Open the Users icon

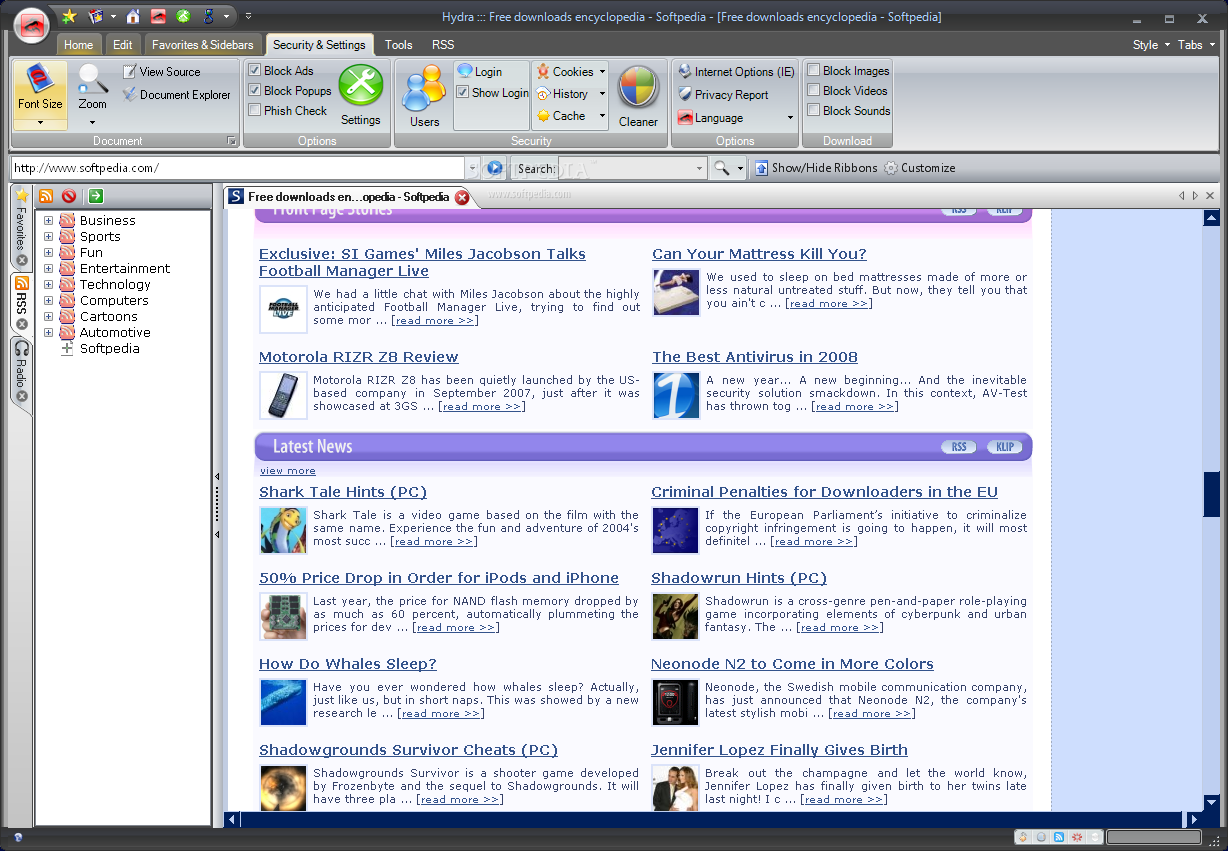424,95
